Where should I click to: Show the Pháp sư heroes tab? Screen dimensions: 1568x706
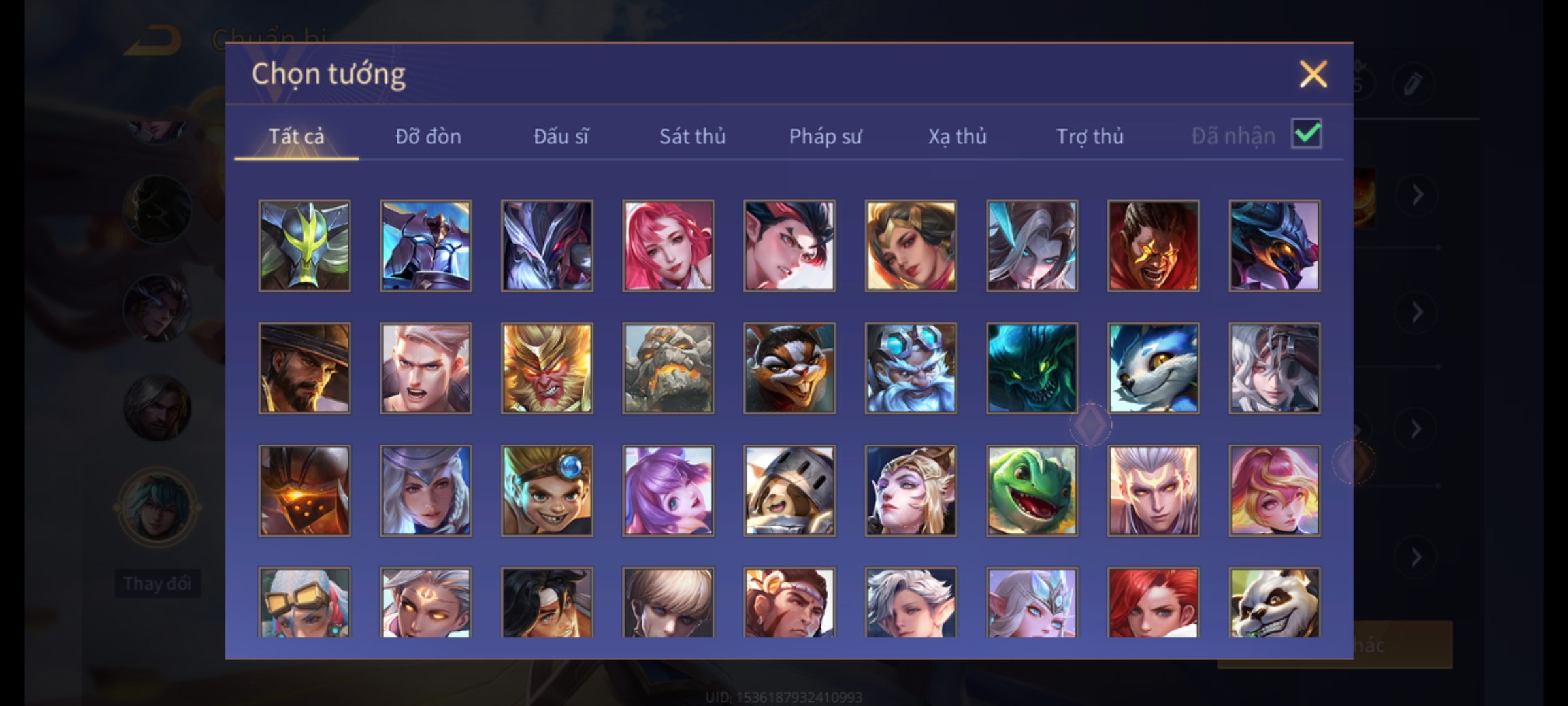pos(825,136)
